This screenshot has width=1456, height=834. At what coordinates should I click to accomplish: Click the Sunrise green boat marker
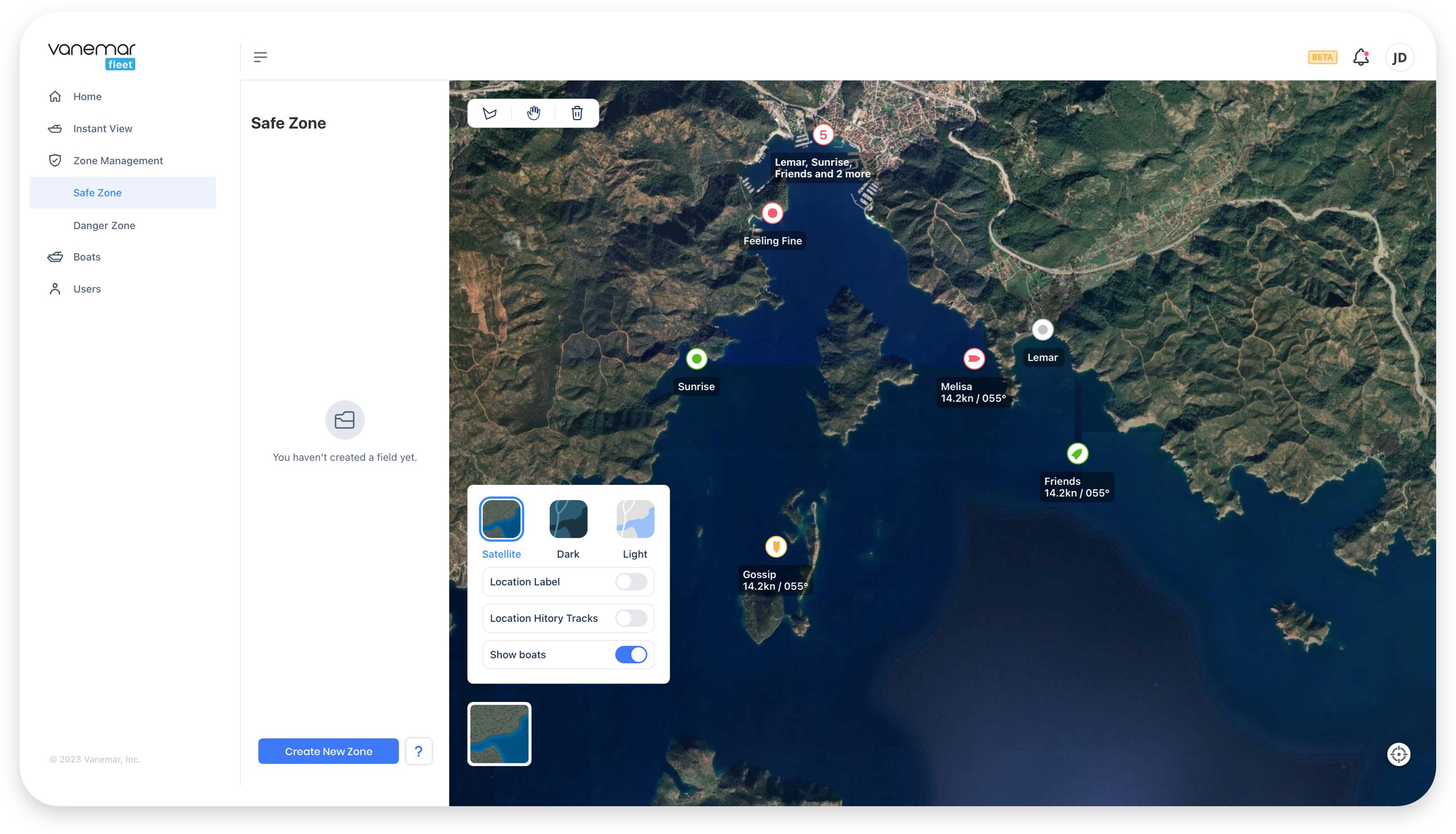tap(696, 359)
